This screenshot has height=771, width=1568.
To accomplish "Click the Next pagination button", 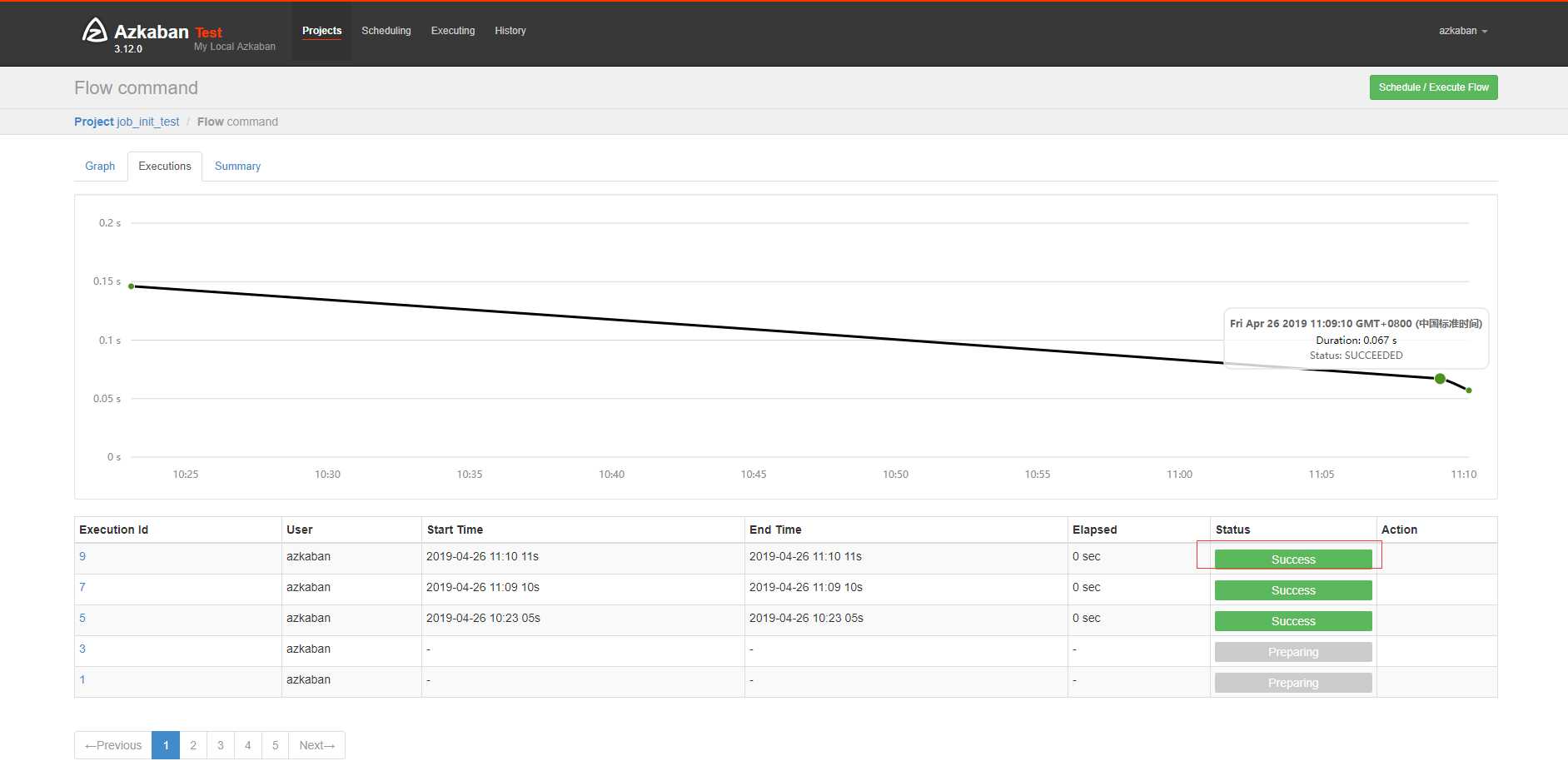I will pyautogui.click(x=316, y=745).
